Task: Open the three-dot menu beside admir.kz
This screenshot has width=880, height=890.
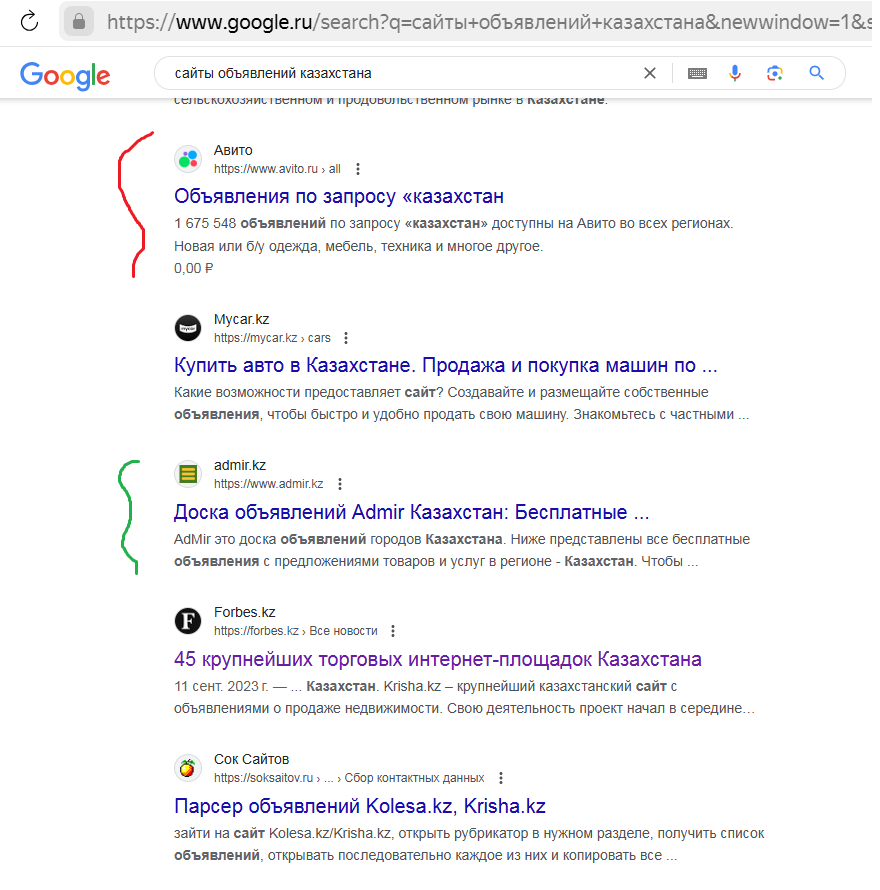Action: tap(340, 484)
